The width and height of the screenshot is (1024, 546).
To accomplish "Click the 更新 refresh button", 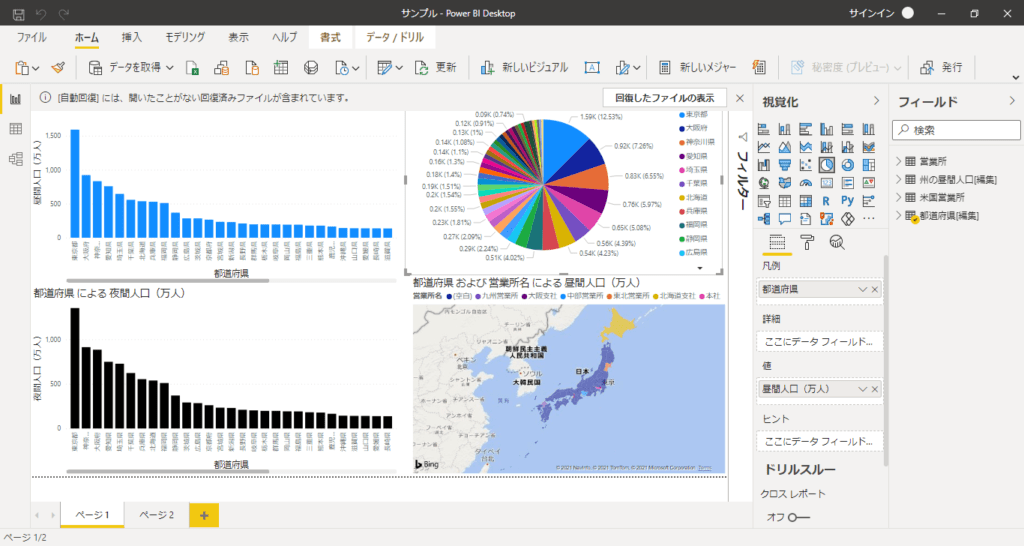I will pos(436,67).
